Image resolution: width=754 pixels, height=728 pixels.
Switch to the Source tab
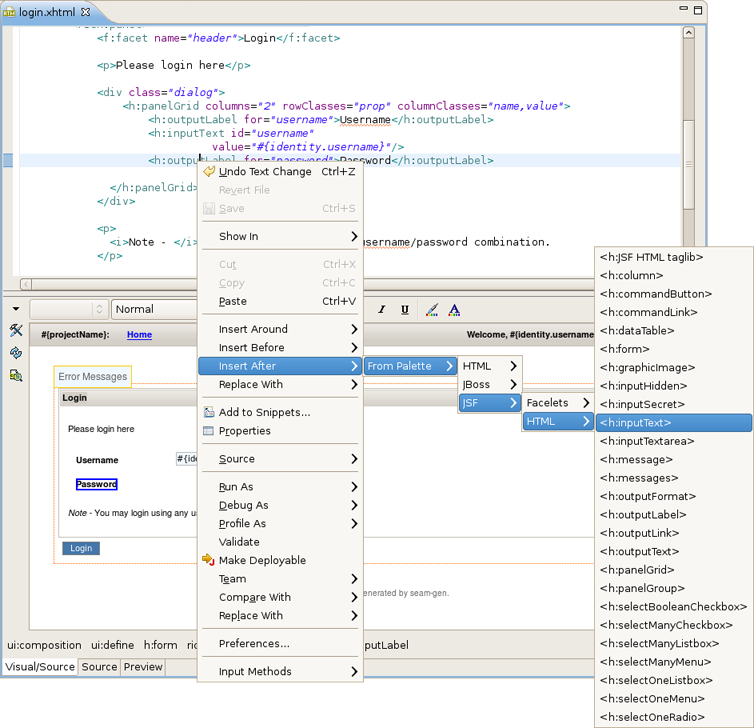(x=99, y=667)
